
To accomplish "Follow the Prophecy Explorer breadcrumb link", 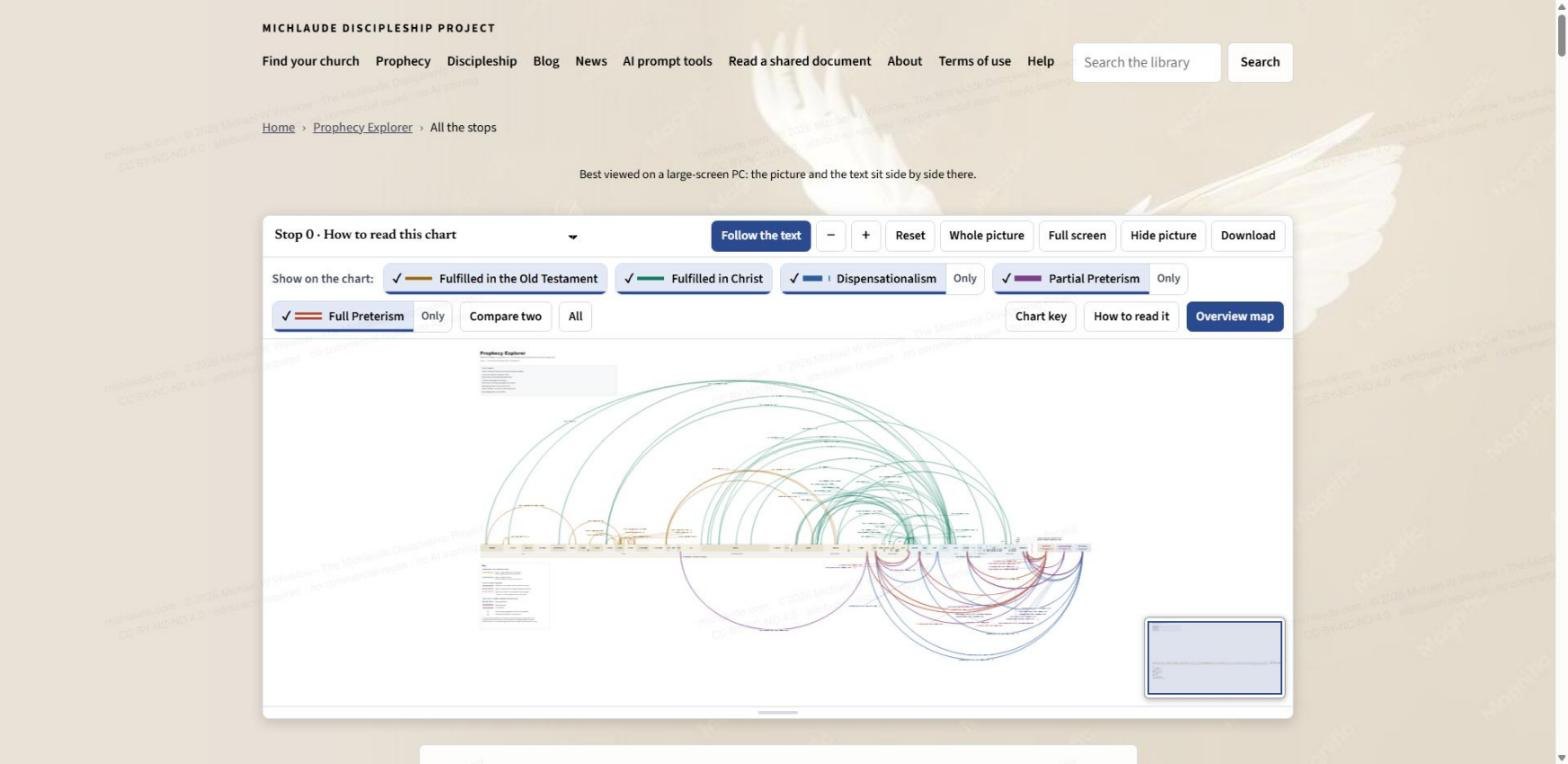I will click(362, 127).
